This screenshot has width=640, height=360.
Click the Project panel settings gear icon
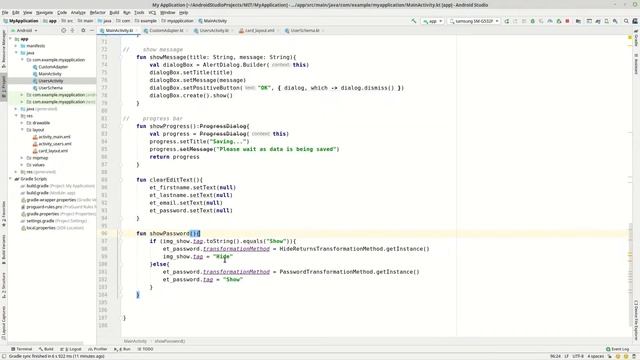click(83, 30)
